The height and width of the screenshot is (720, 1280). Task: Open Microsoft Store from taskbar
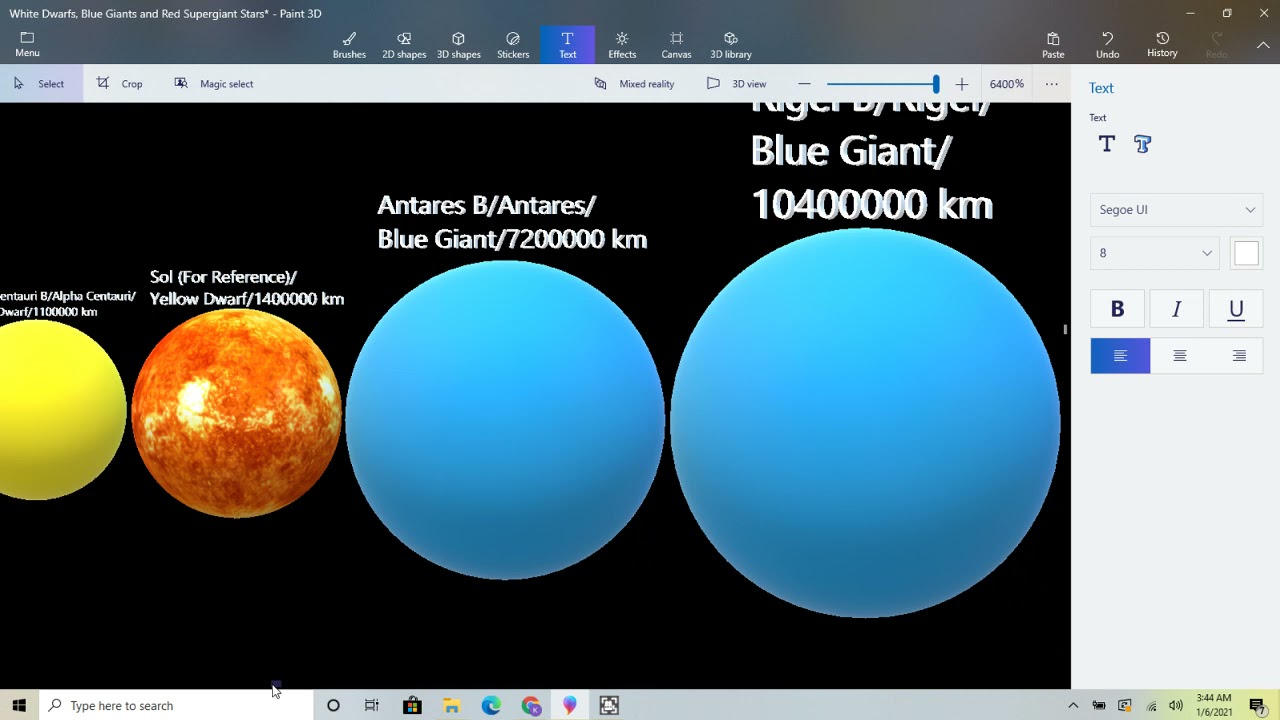coord(412,705)
